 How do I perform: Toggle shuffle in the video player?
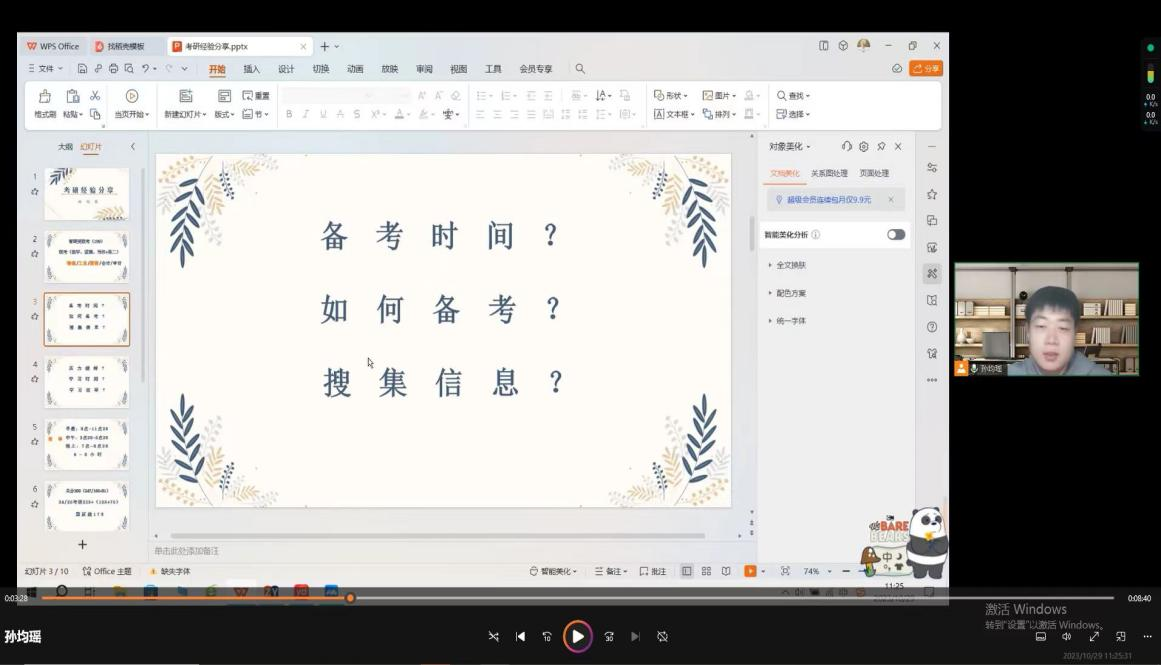click(493, 637)
